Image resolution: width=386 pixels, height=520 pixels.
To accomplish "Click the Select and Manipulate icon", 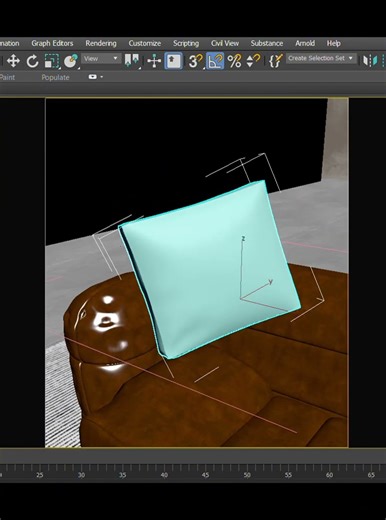I will click(x=154, y=61).
